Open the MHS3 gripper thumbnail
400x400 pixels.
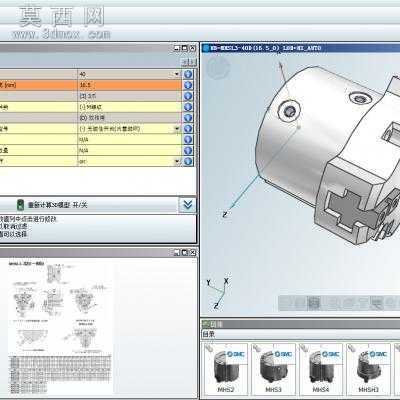(x=273, y=369)
